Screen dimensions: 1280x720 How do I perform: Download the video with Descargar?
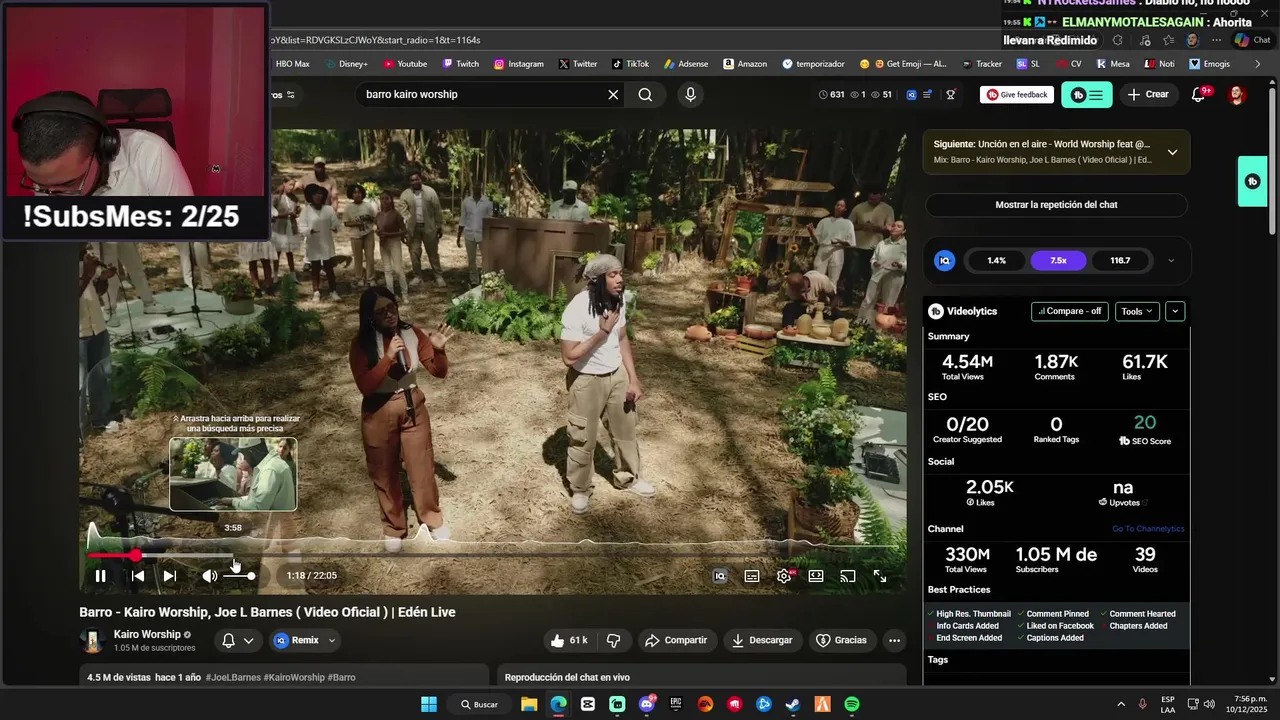762,640
